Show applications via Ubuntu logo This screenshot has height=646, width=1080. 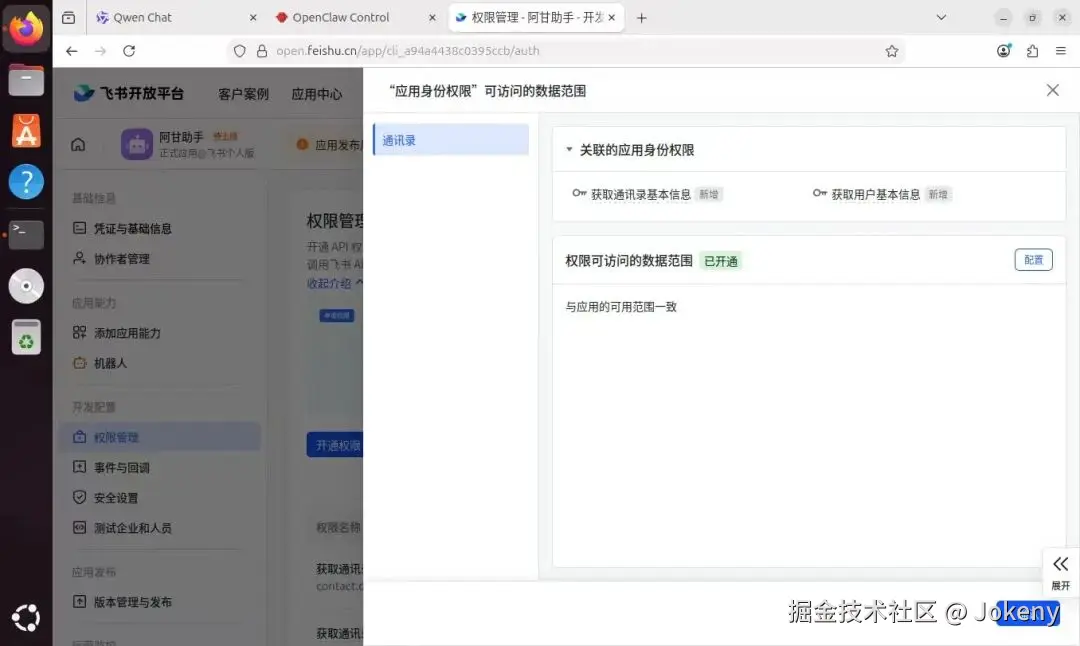26,617
